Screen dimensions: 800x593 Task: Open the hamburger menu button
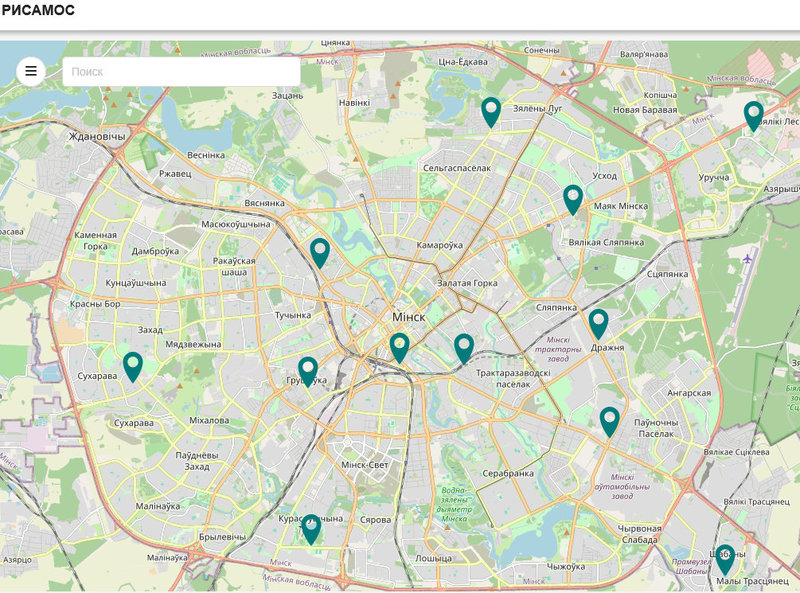tap(31, 71)
